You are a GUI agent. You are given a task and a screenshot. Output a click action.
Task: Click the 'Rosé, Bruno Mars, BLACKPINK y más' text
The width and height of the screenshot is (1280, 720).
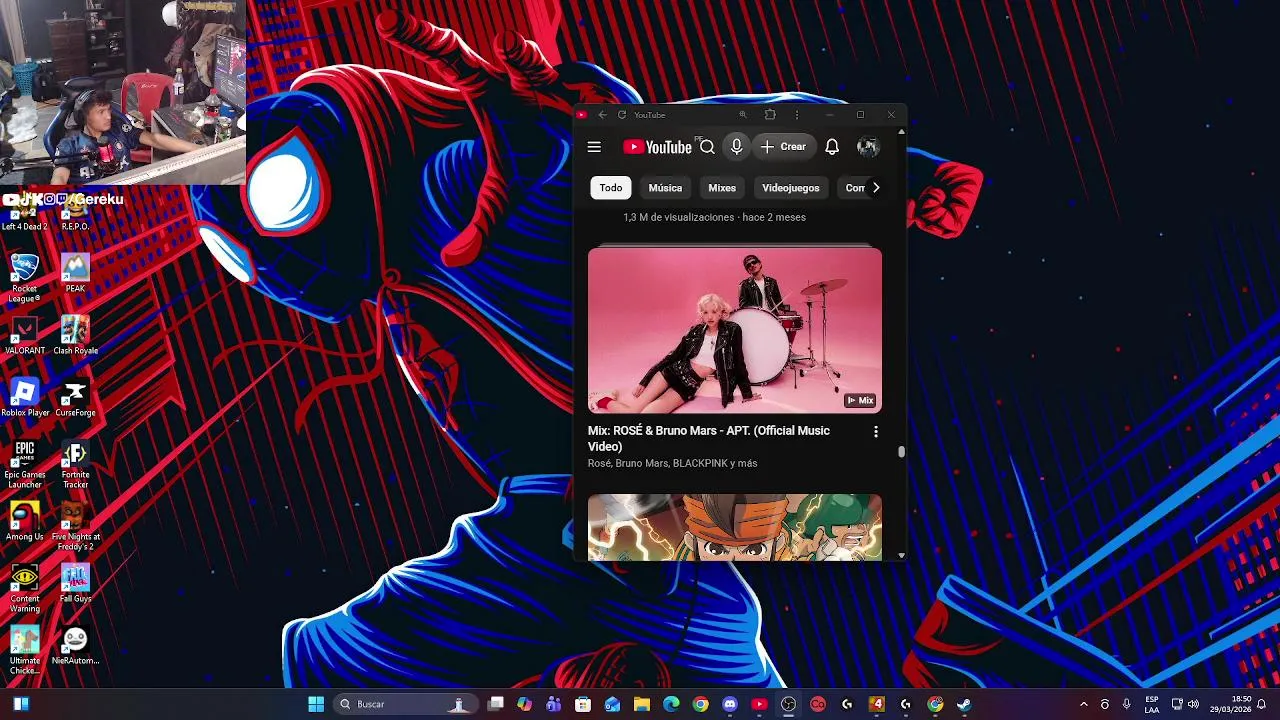673,463
